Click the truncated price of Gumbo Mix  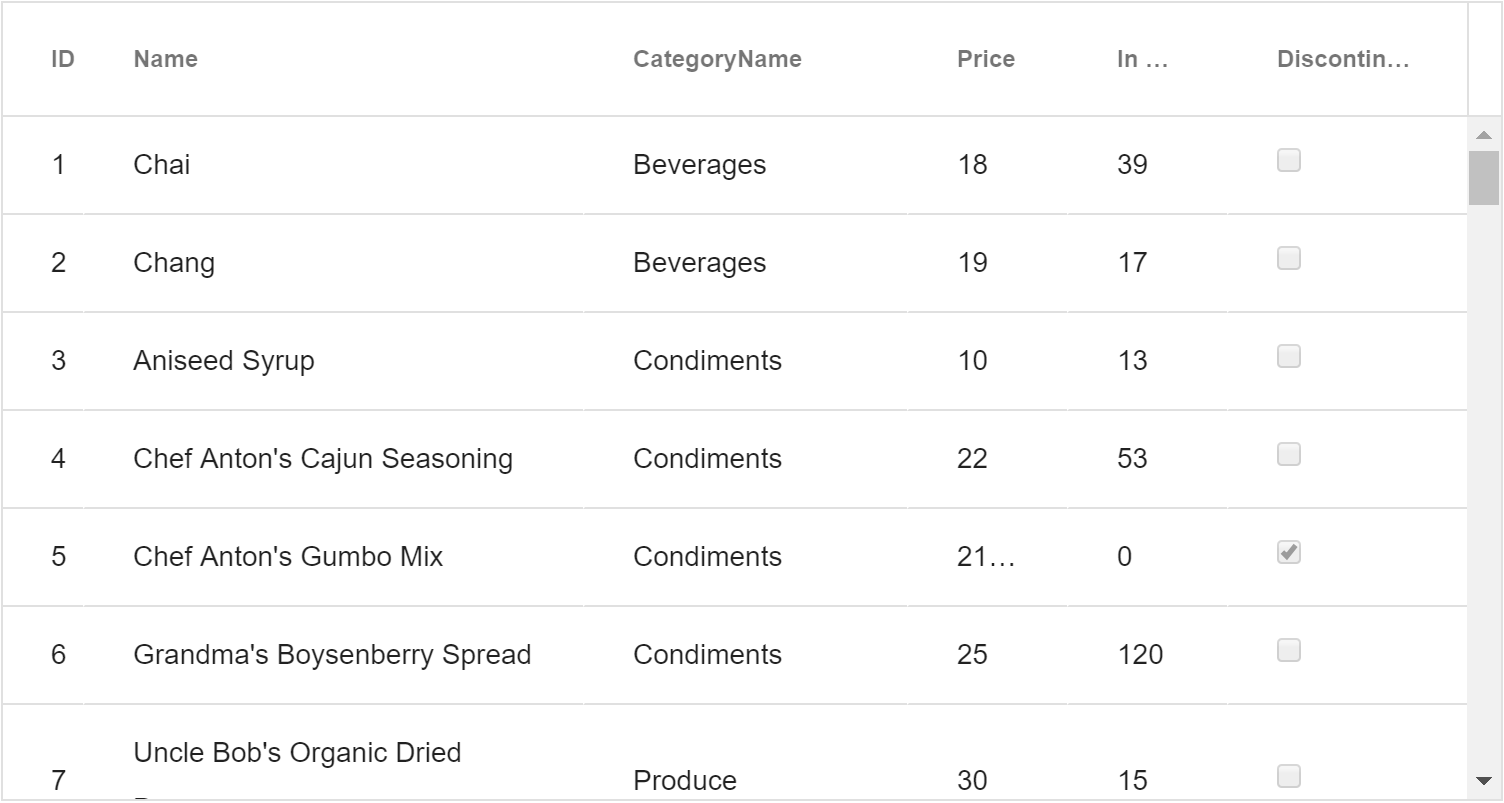pos(986,557)
